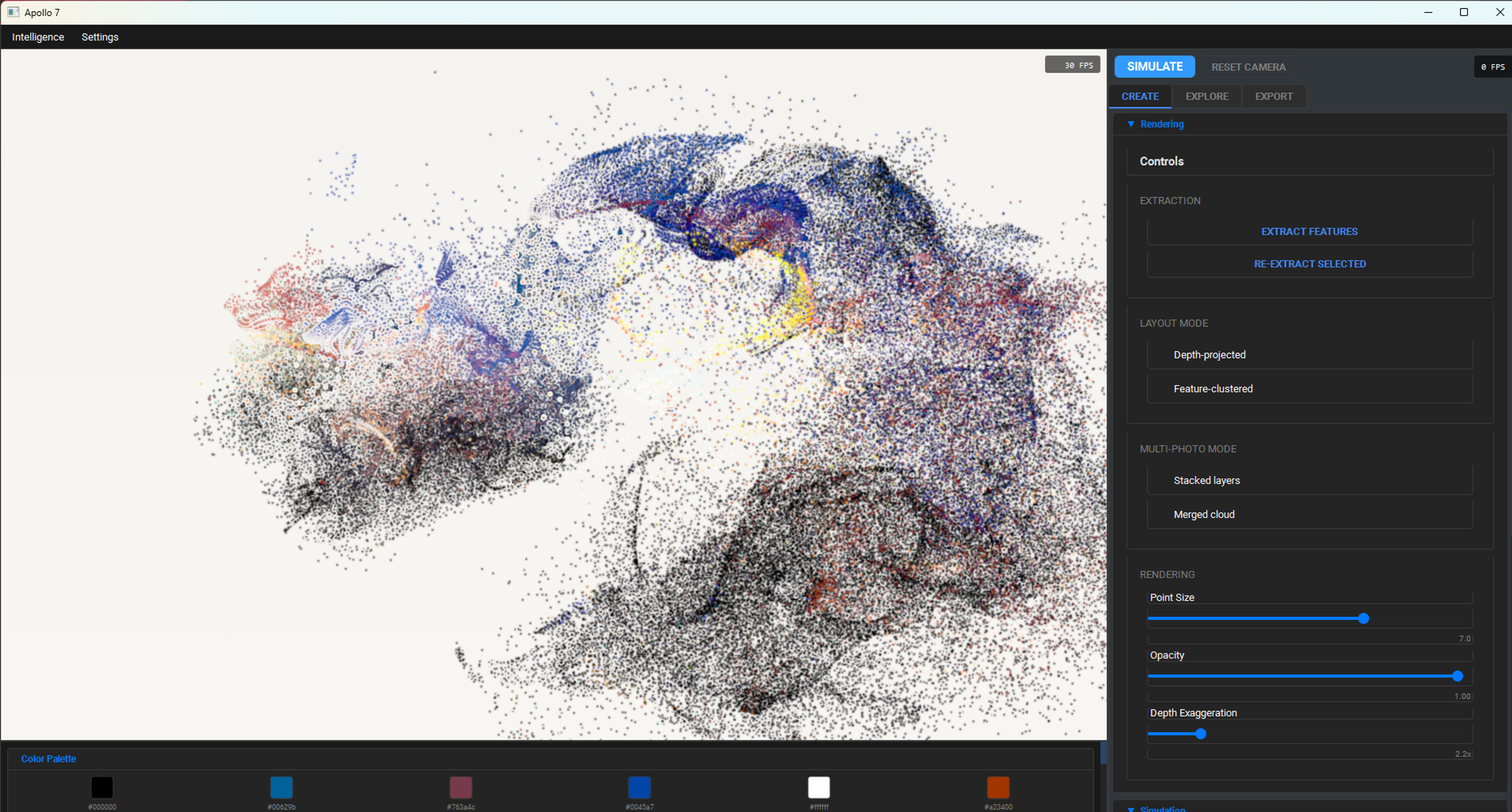Click the 0 FPS badge in side panel
1512x812 pixels.
pyautogui.click(x=1492, y=67)
